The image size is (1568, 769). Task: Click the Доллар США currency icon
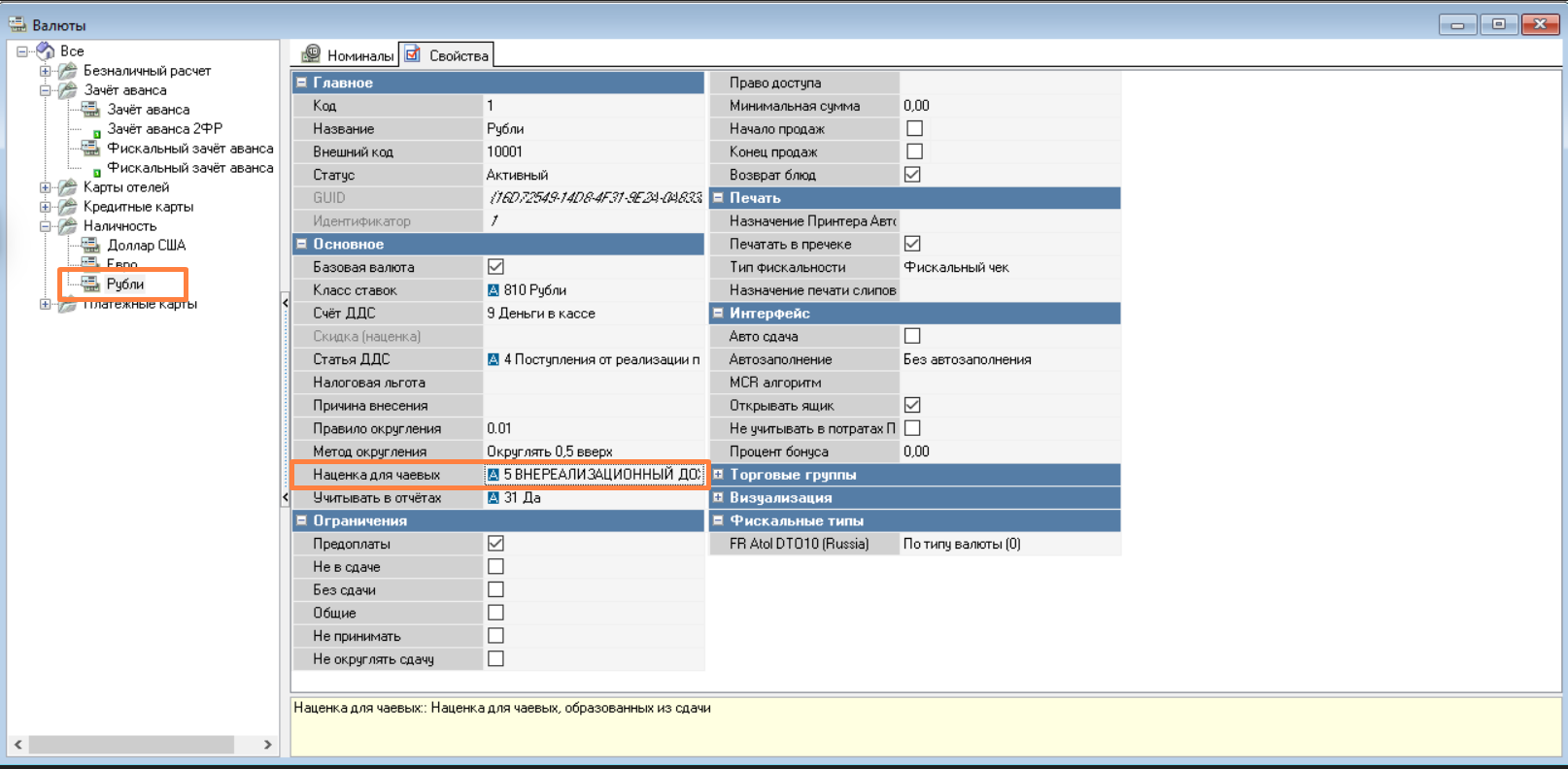[x=90, y=245]
